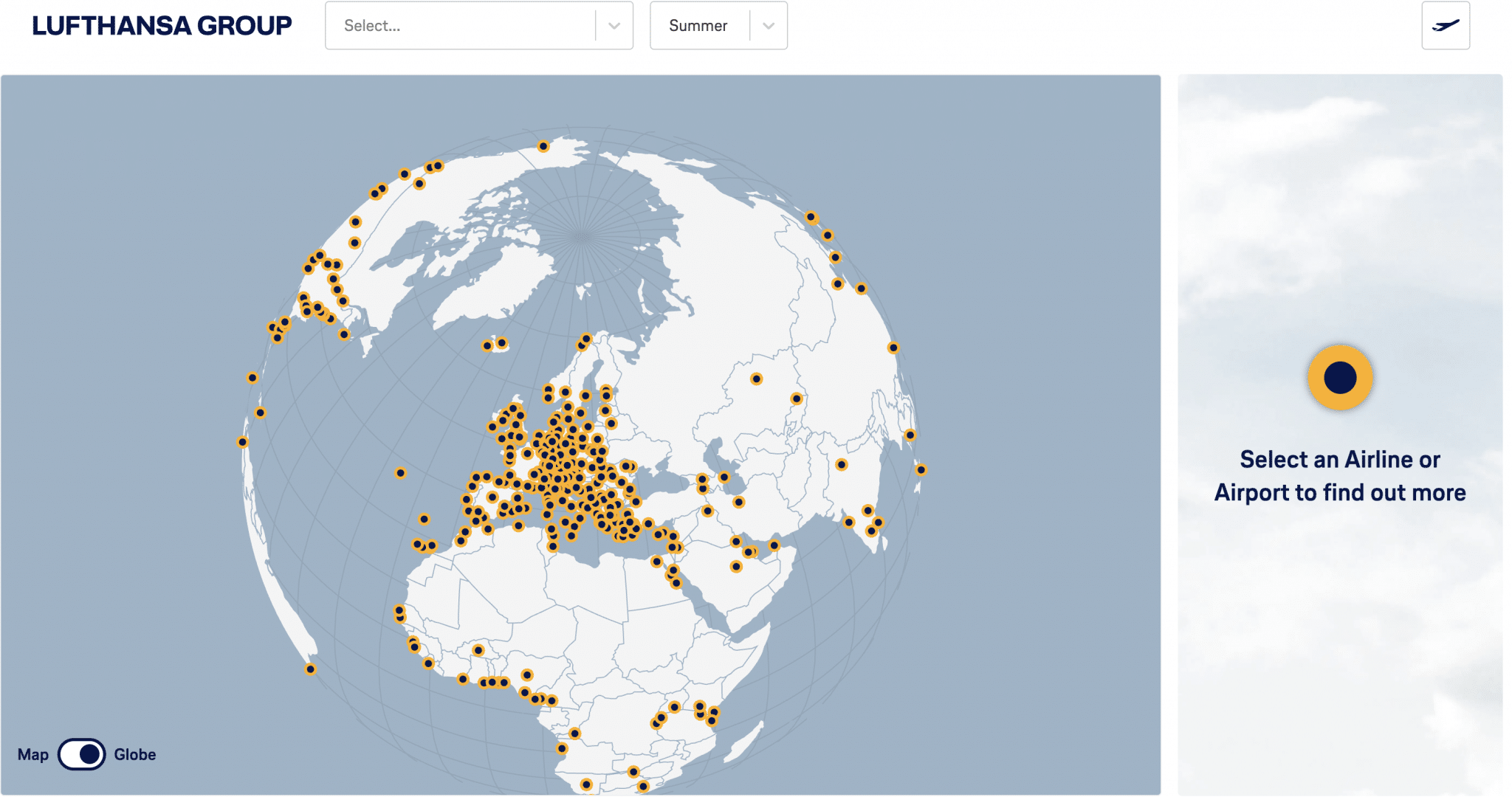This screenshot has height=797, width=1512.
Task: Click the bottom-most southern Africa airport marker
Action: click(x=643, y=787)
